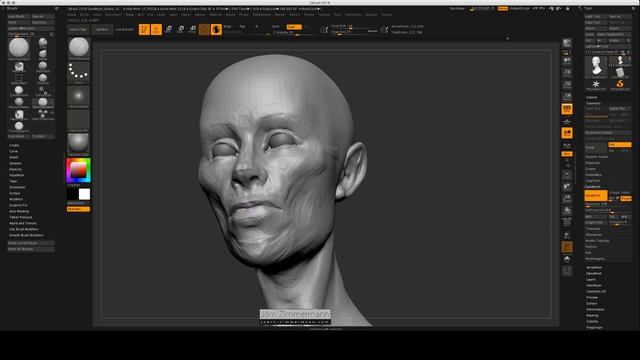Click the Zoom3D icon on right shelf
Screen dimensions: 640x360
click(x=567, y=198)
